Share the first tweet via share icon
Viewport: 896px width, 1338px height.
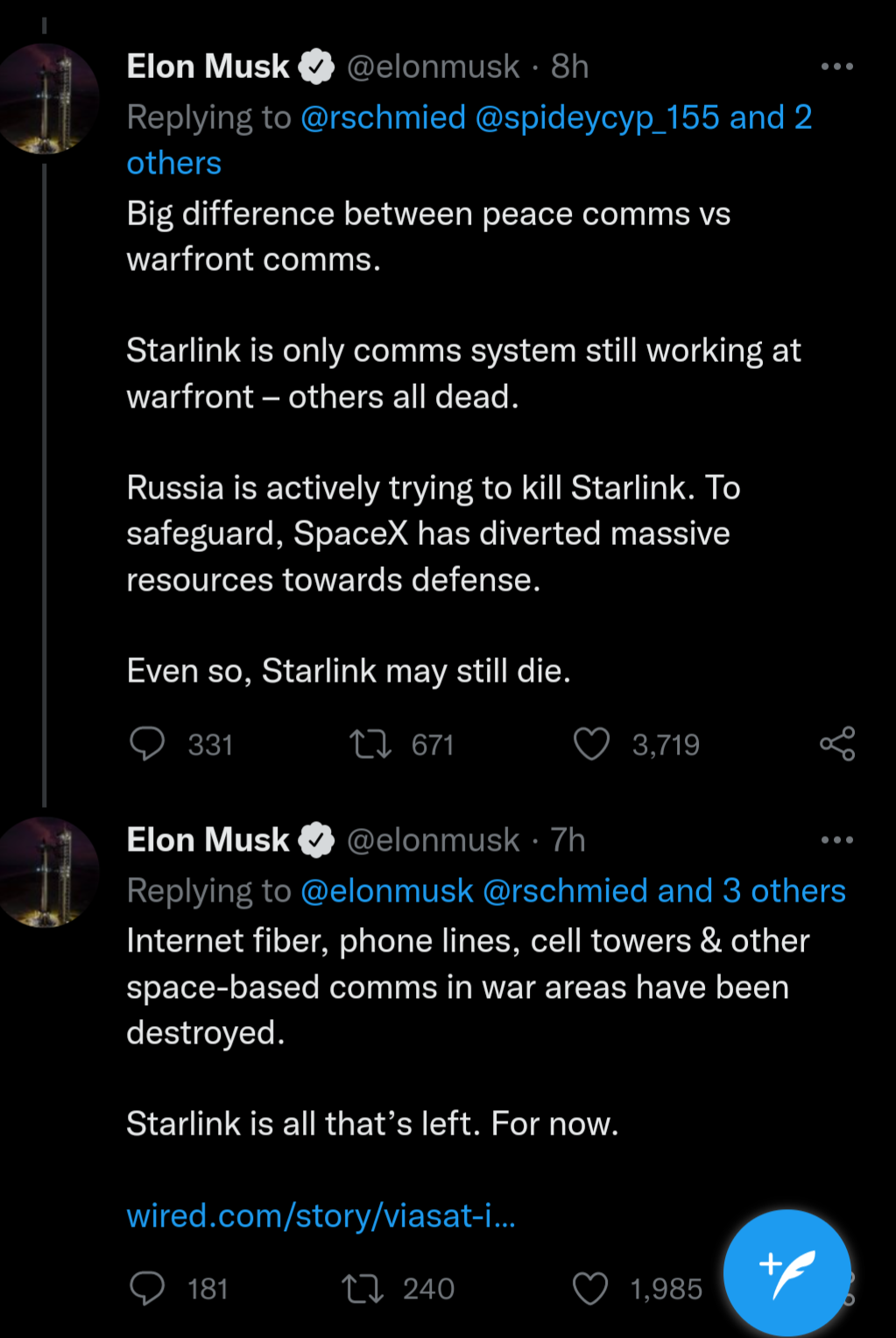(836, 744)
